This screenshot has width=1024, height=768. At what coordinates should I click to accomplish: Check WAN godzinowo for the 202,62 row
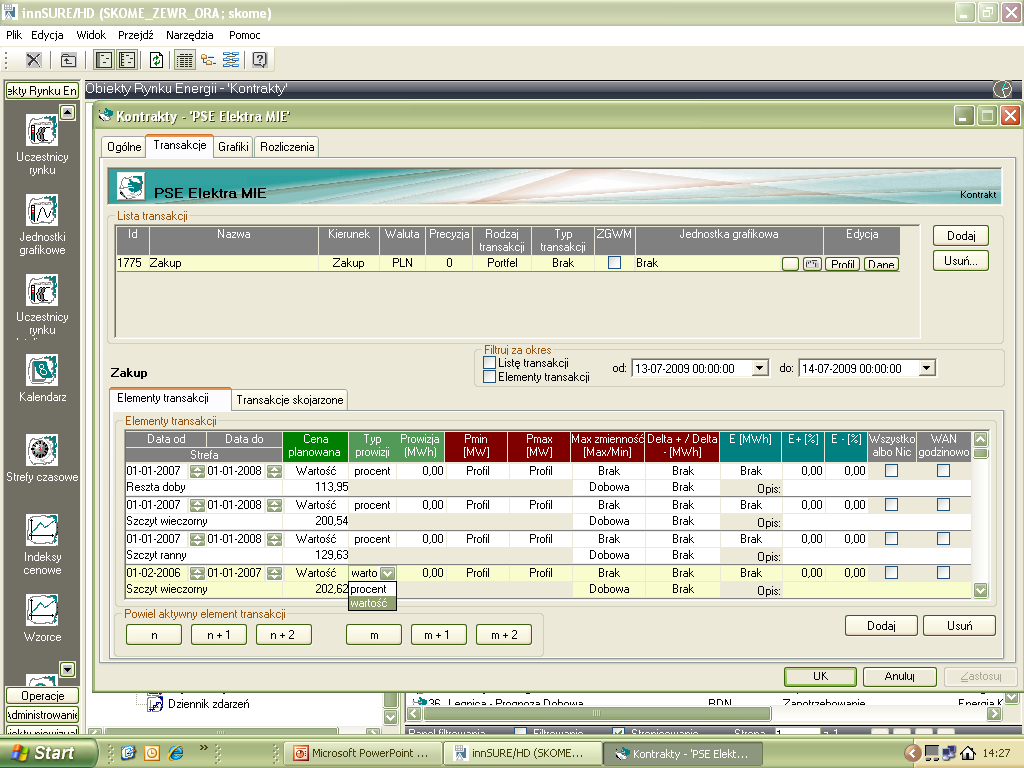pyautogui.click(x=944, y=572)
